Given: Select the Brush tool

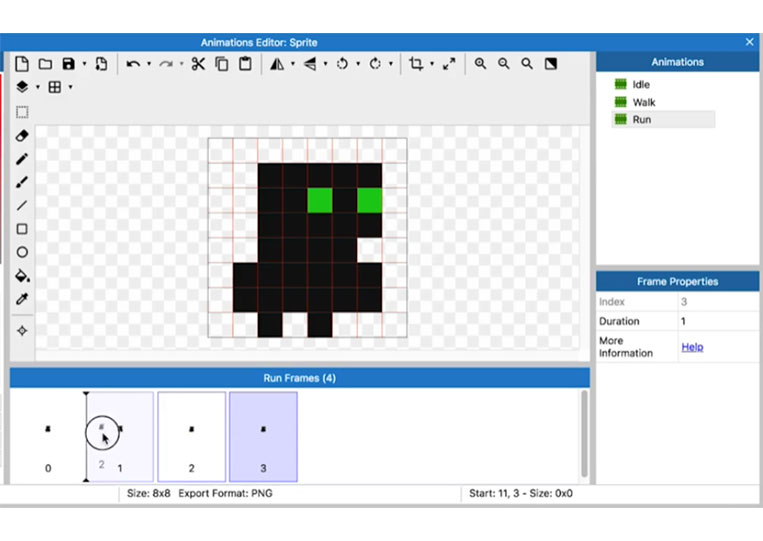Looking at the screenshot, I should [22, 182].
